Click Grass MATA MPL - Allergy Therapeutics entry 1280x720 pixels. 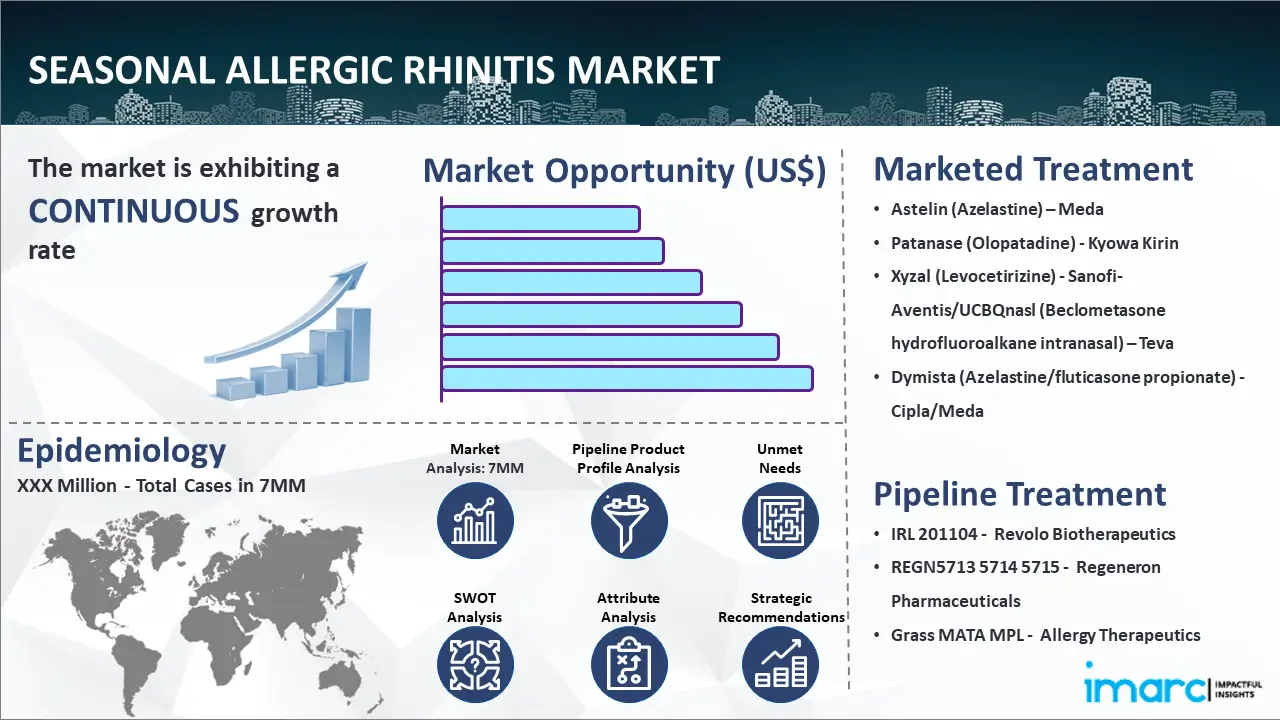[1045, 635]
